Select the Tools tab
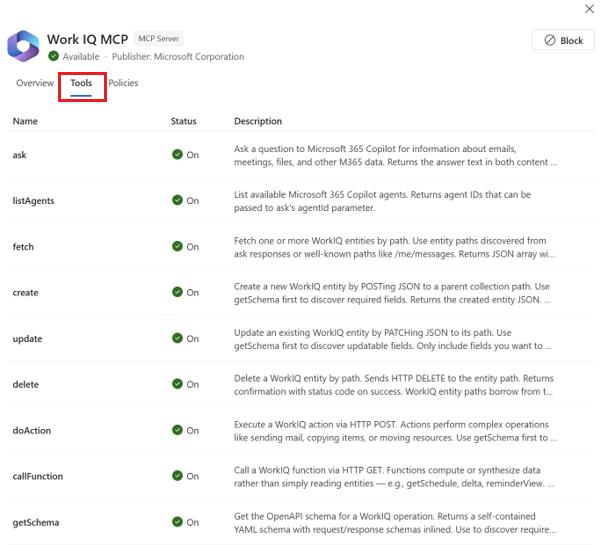The height and width of the screenshot is (545, 601). (x=81, y=83)
